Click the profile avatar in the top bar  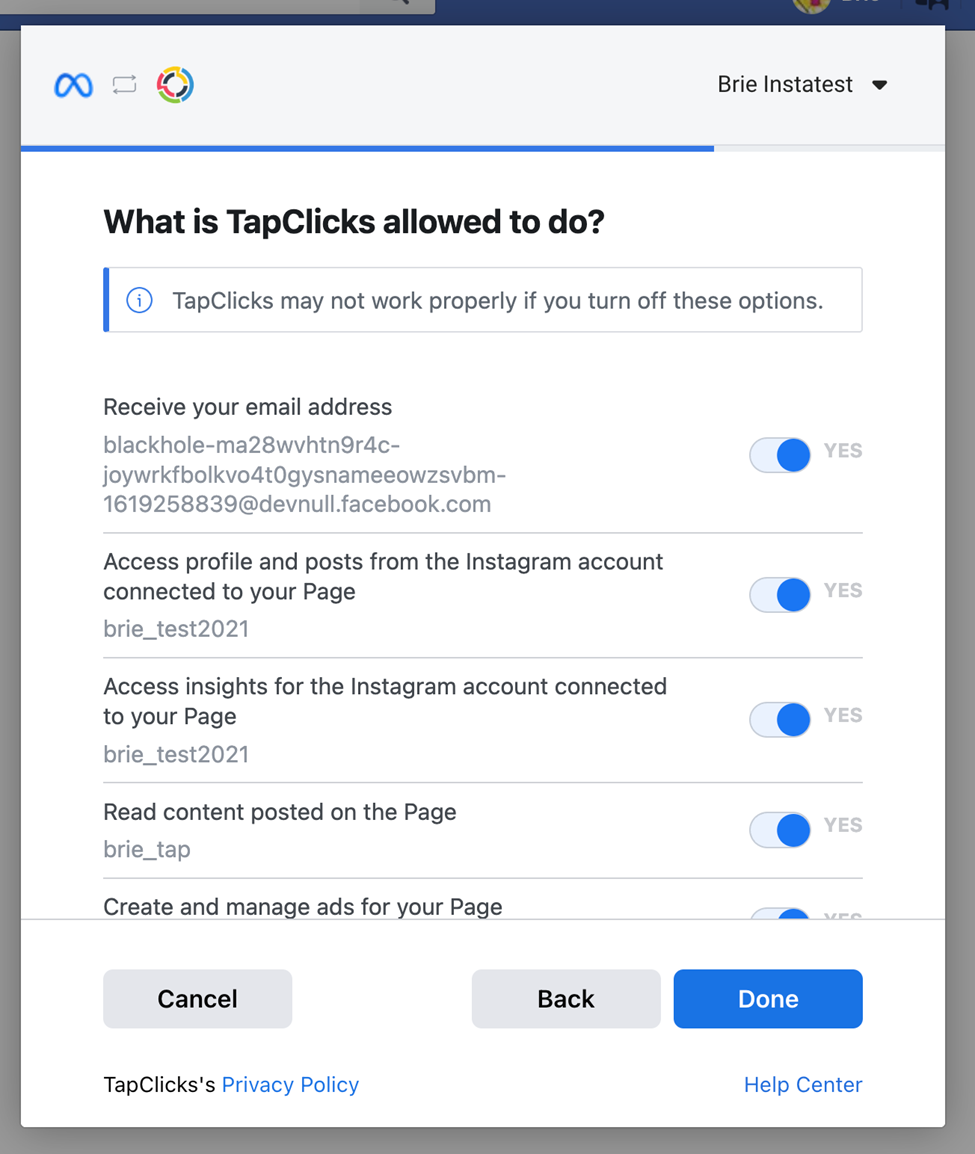point(811,4)
